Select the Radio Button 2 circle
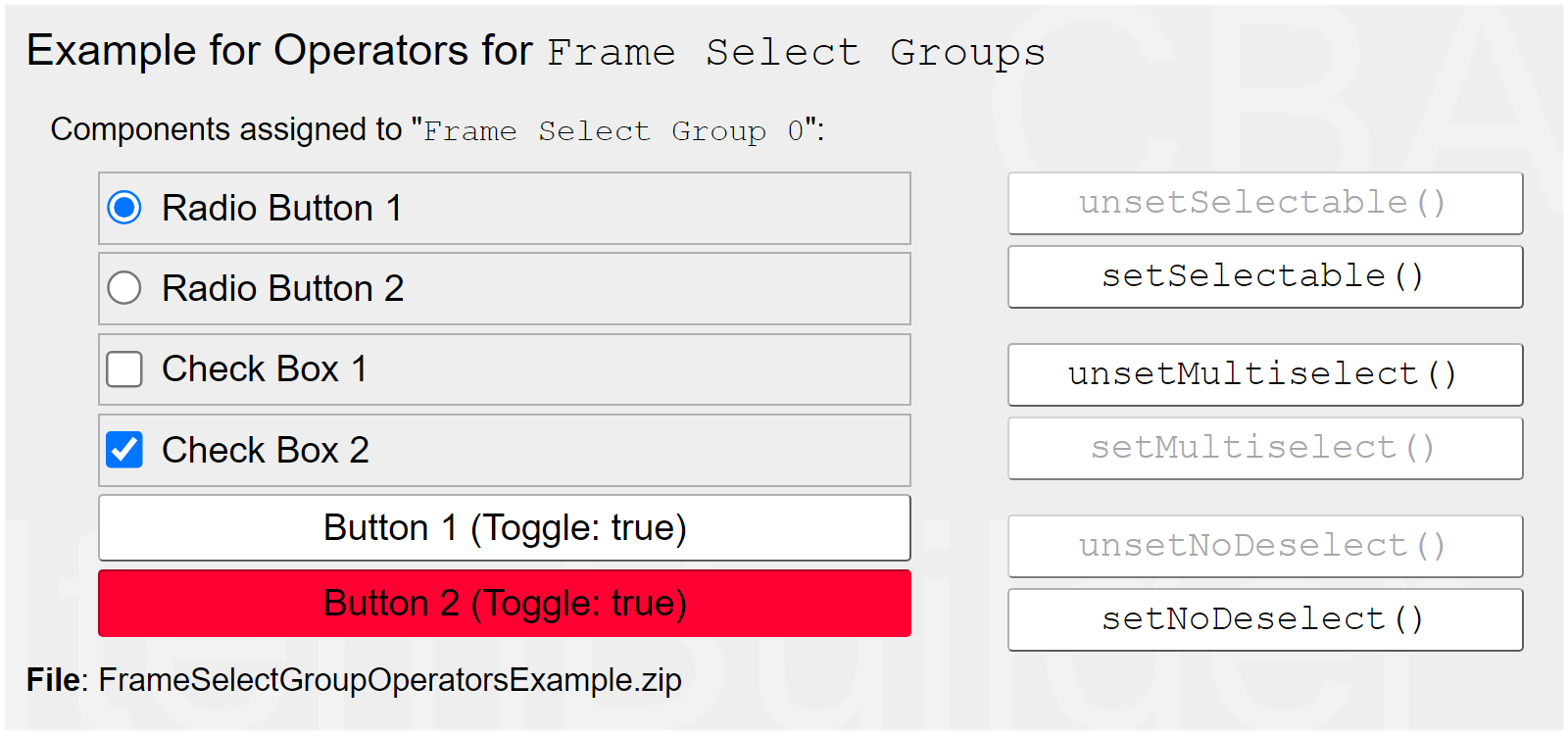This screenshot has width=1568, height=735. coord(124,288)
